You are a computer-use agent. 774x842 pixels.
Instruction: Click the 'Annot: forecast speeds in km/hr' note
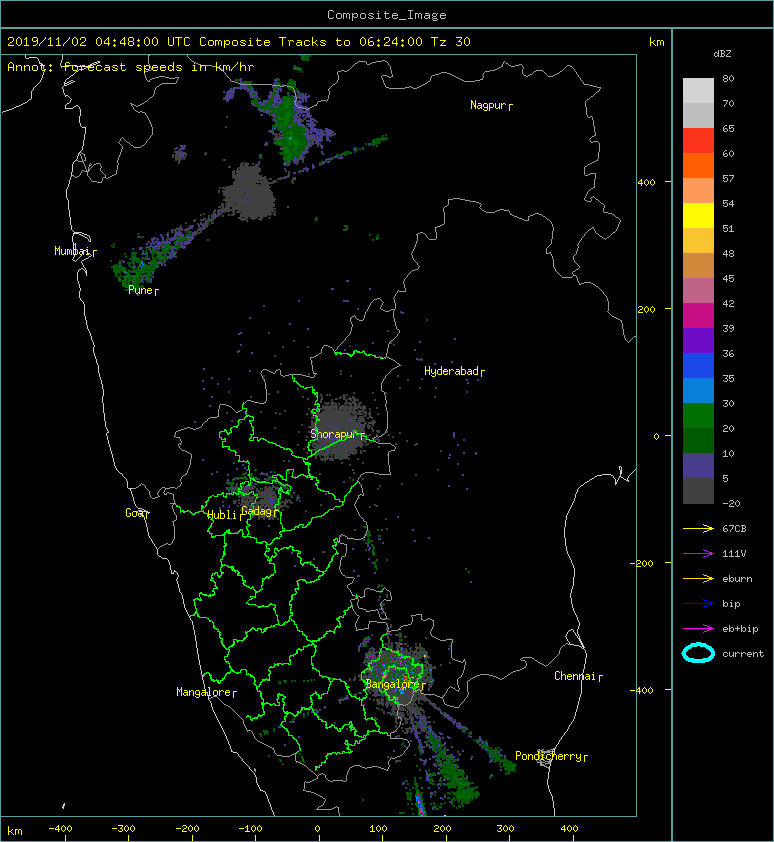[x=131, y=67]
